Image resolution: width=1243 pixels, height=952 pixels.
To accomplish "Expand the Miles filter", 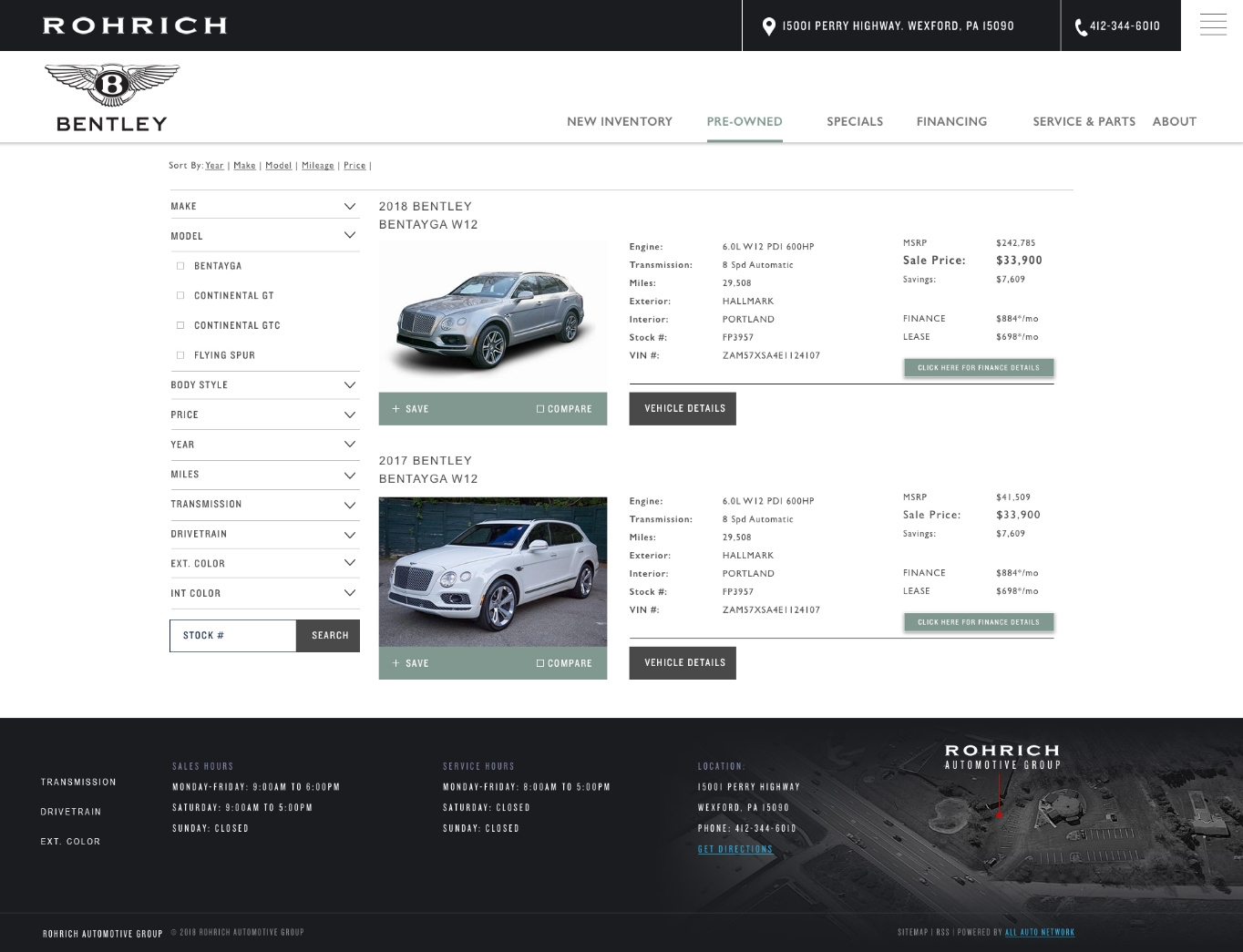I will (x=264, y=475).
